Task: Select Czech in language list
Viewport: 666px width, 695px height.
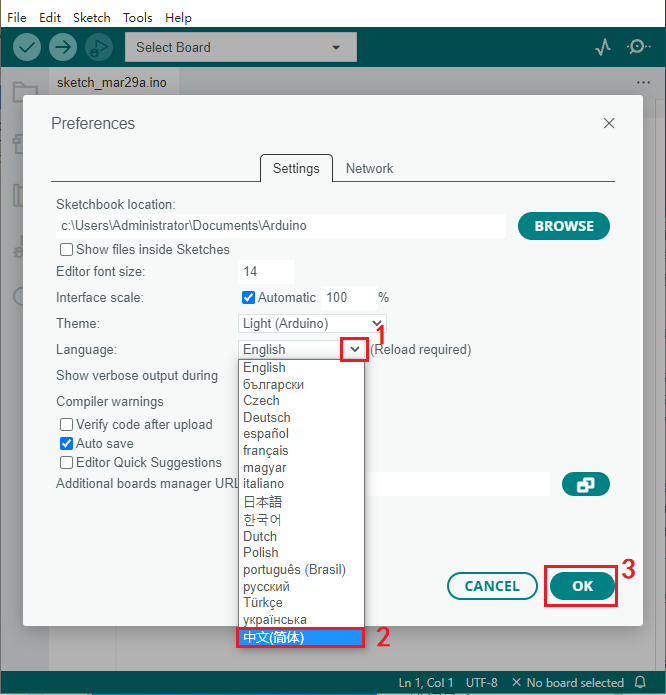Action: pos(301,401)
